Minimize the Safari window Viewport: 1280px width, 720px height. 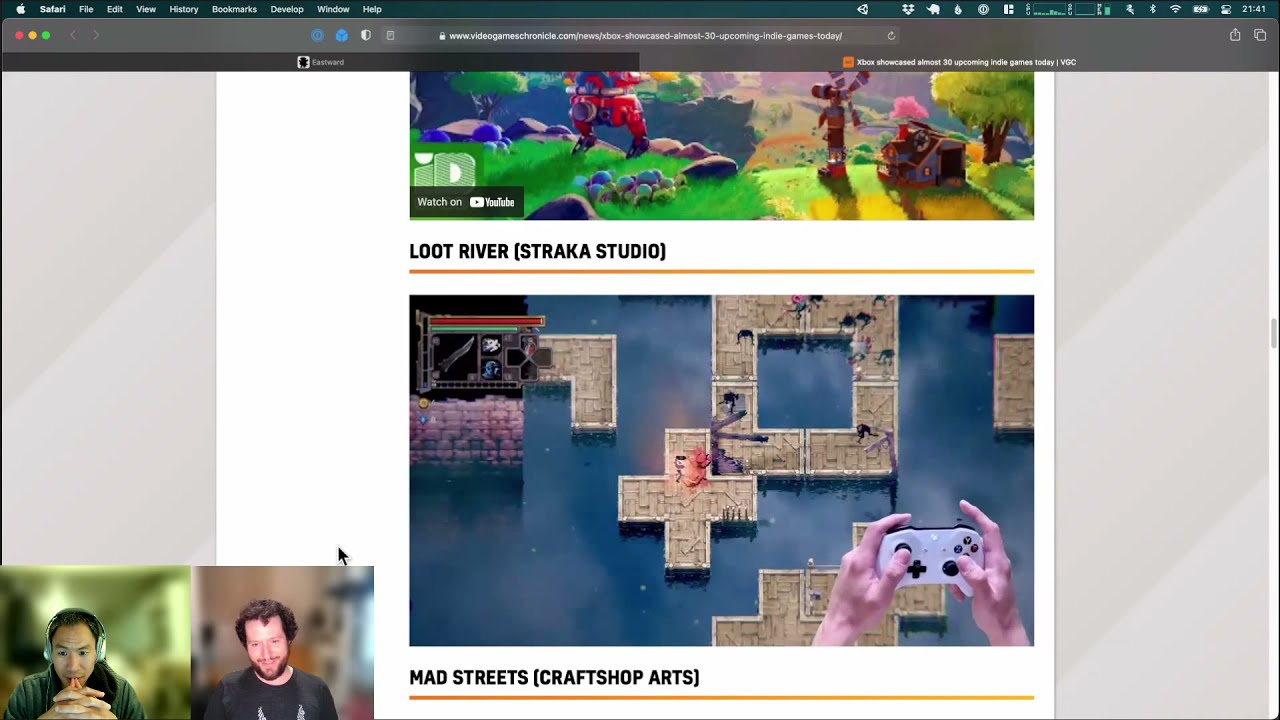point(32,35)
